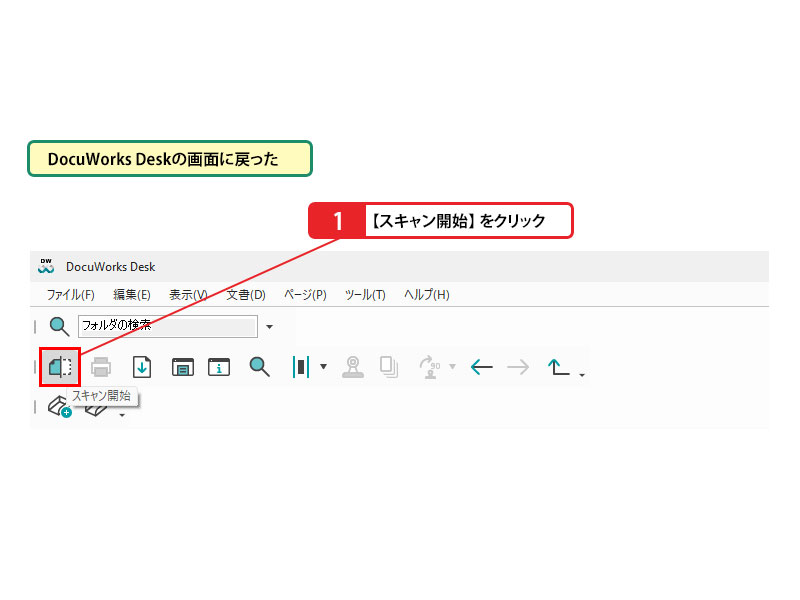Click the DocuWorks Desk title bar logo

46,266
